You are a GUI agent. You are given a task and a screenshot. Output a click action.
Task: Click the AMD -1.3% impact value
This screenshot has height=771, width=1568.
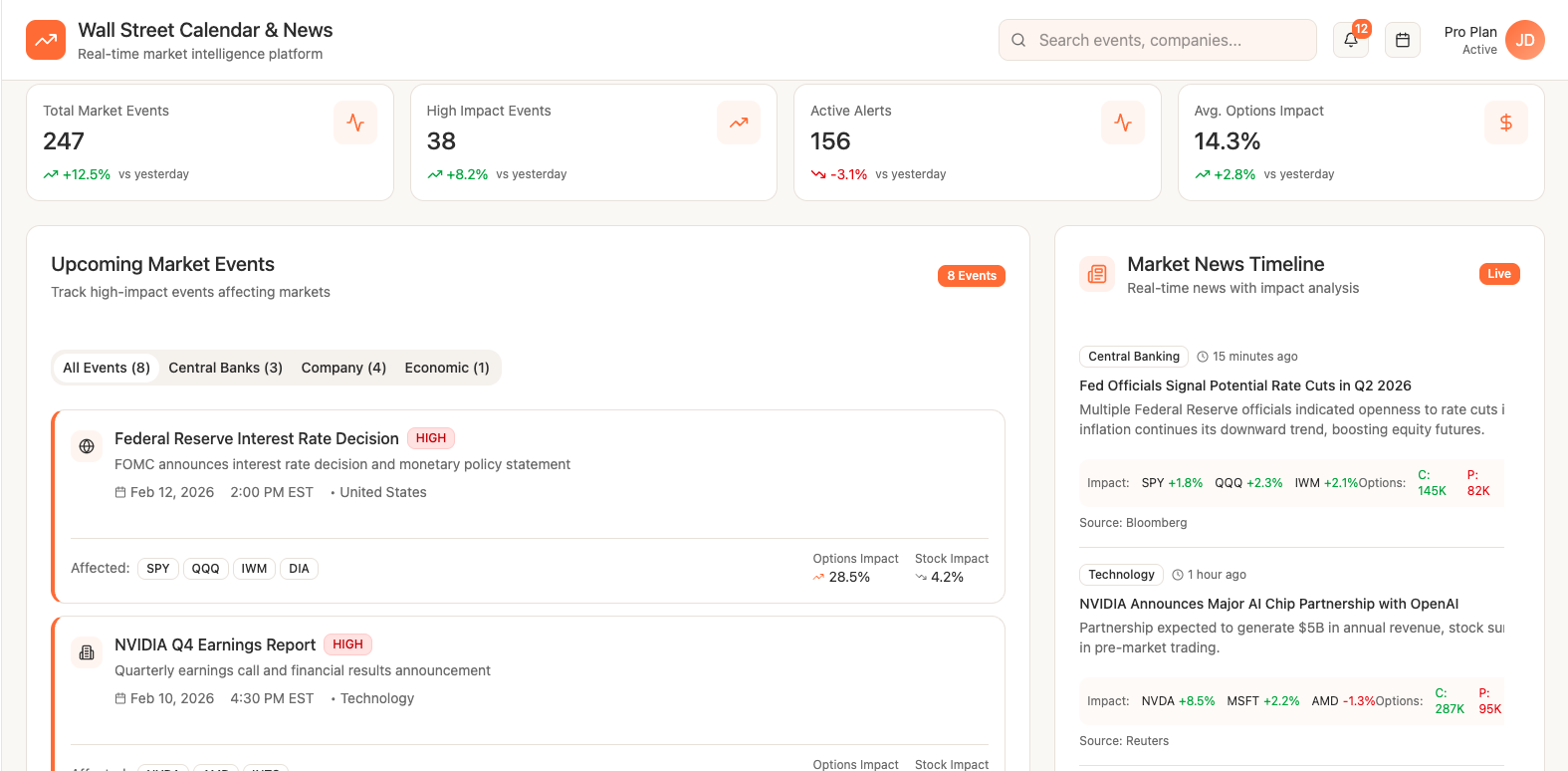[1343, 701]
